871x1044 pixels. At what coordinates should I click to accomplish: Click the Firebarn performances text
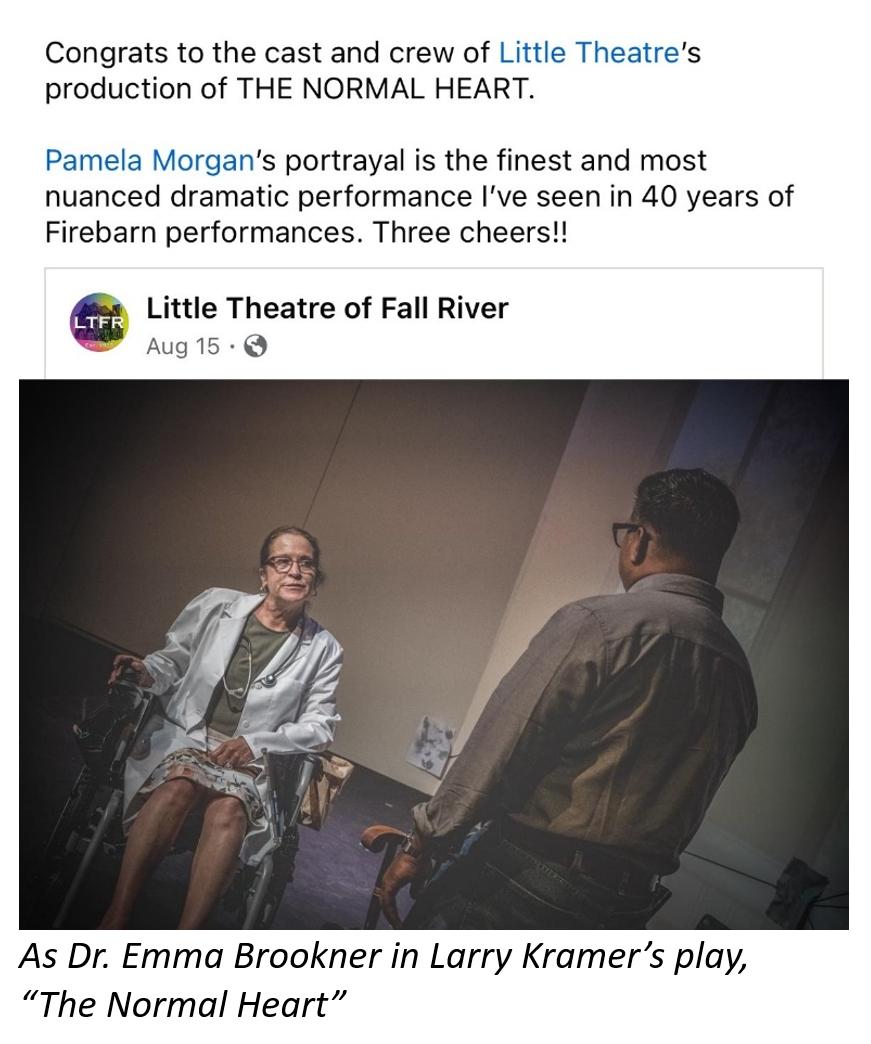pos(204,232)
